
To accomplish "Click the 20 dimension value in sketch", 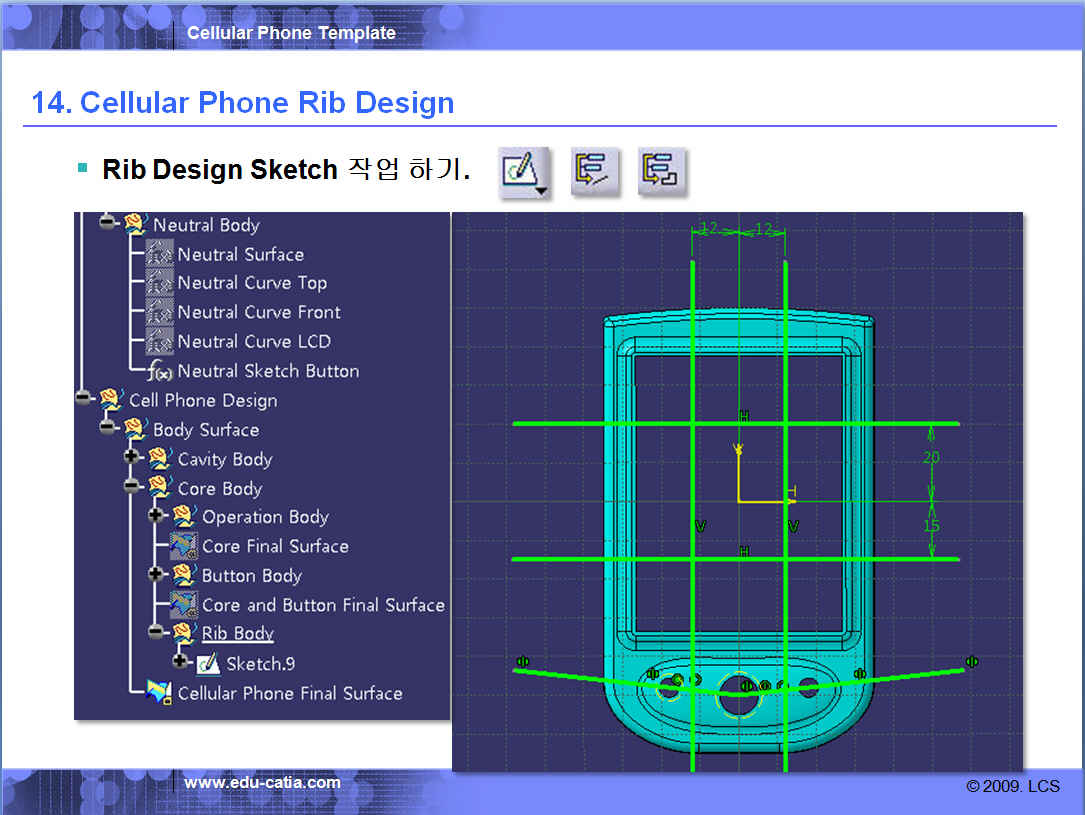I will point(931,457).
